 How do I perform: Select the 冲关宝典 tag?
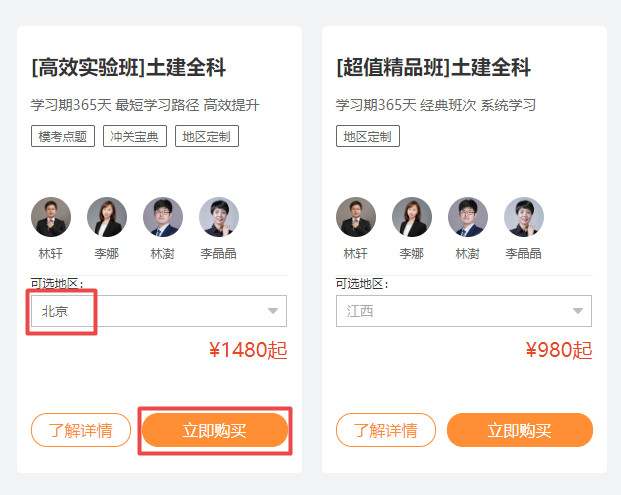coord(135,137)
